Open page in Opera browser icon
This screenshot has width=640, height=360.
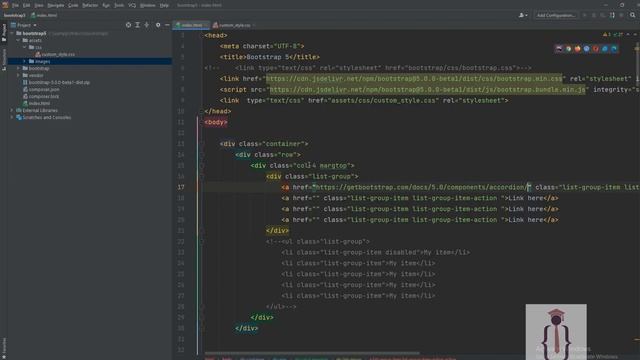[596, 49]
